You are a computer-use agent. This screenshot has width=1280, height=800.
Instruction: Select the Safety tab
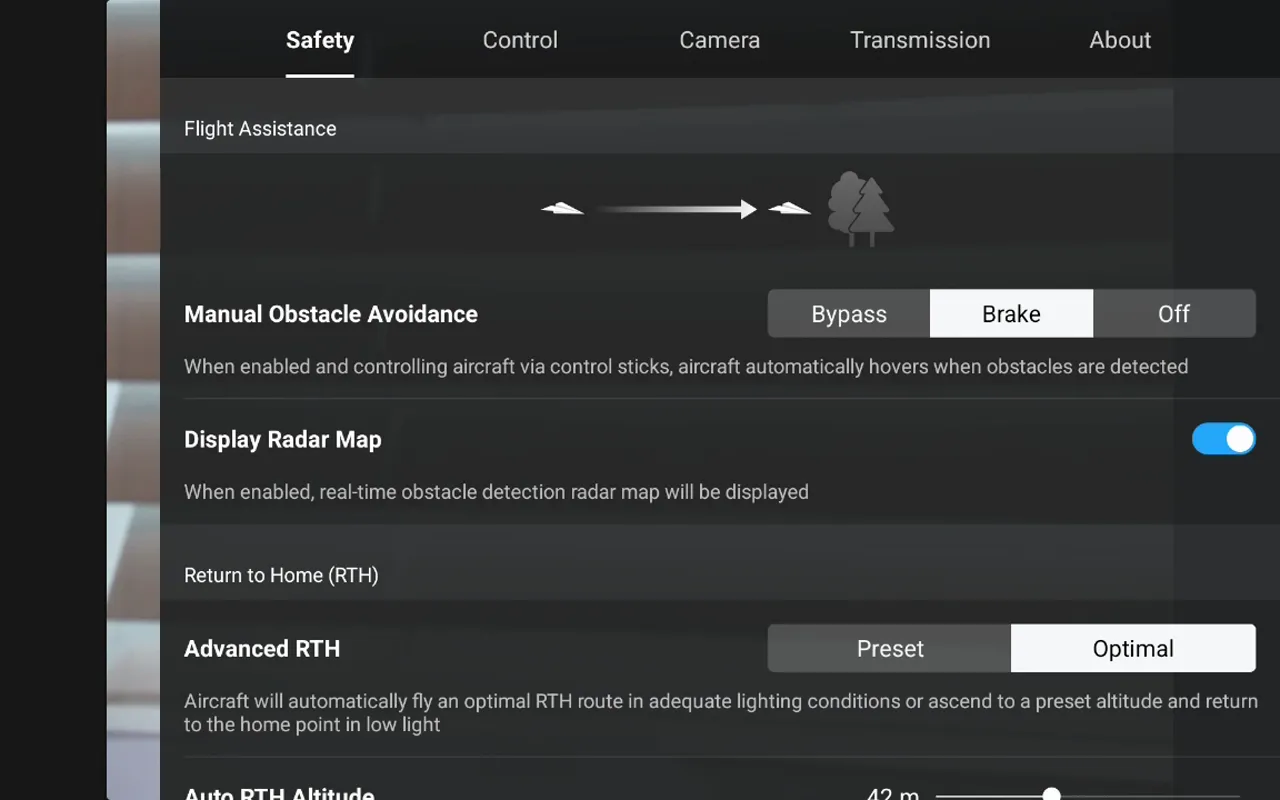pyautogui.click(x=320, y=40)
